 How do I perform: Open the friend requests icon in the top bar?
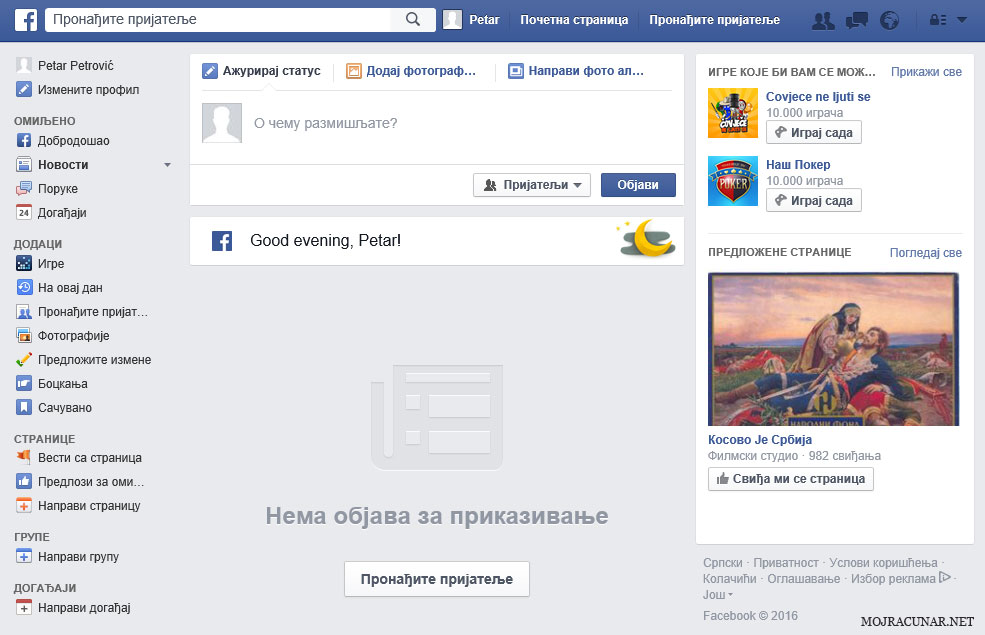[823, 21]
